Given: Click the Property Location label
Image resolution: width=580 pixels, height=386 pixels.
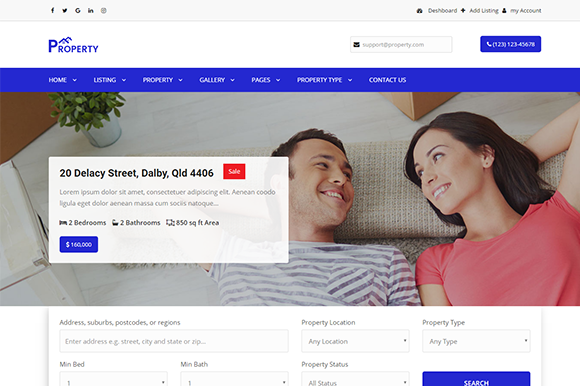Looking at the screenshot, I should tap(328, 322).
